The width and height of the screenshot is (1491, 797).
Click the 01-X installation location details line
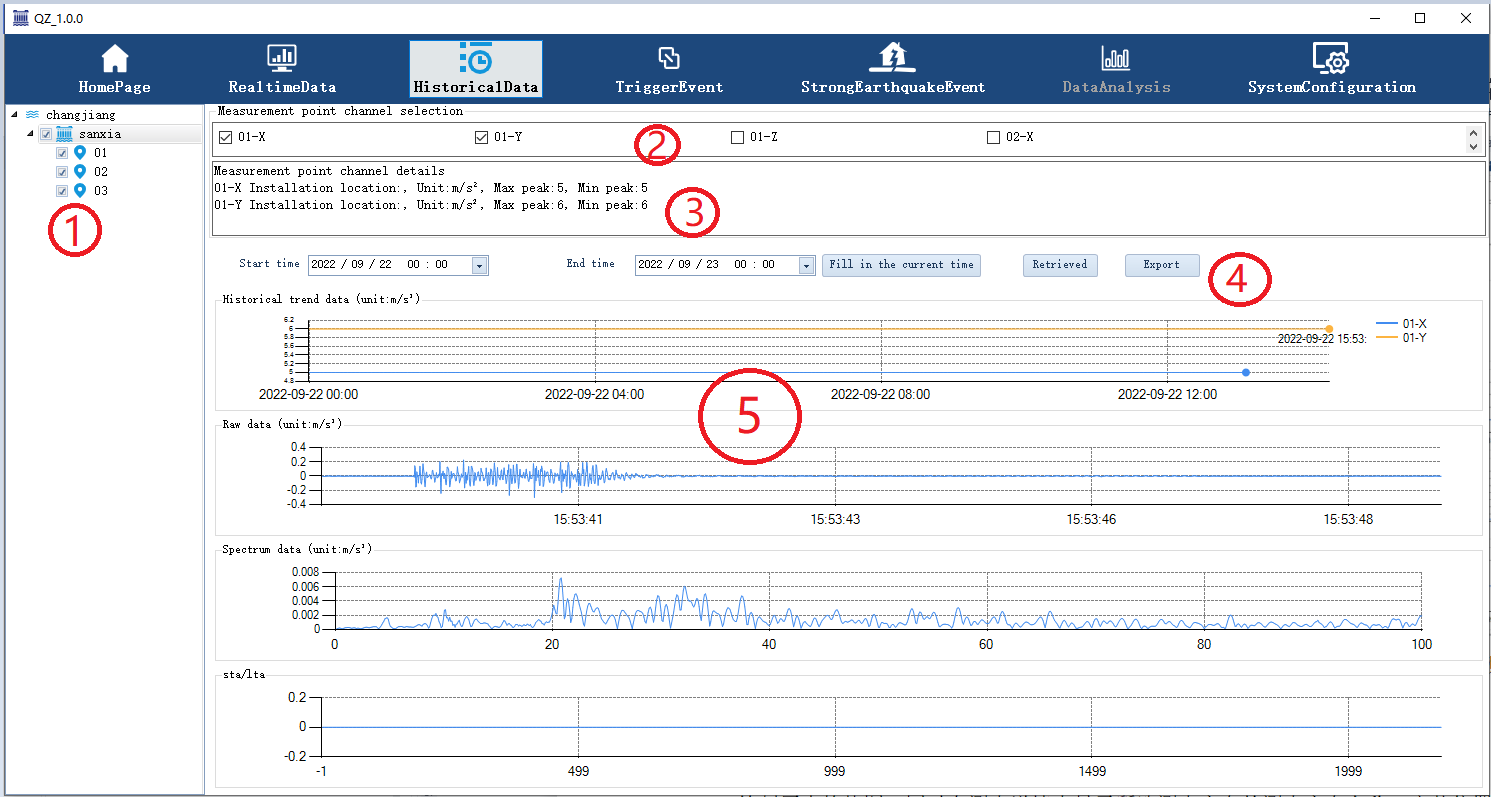pyautogui.click(x=430, y=188)
